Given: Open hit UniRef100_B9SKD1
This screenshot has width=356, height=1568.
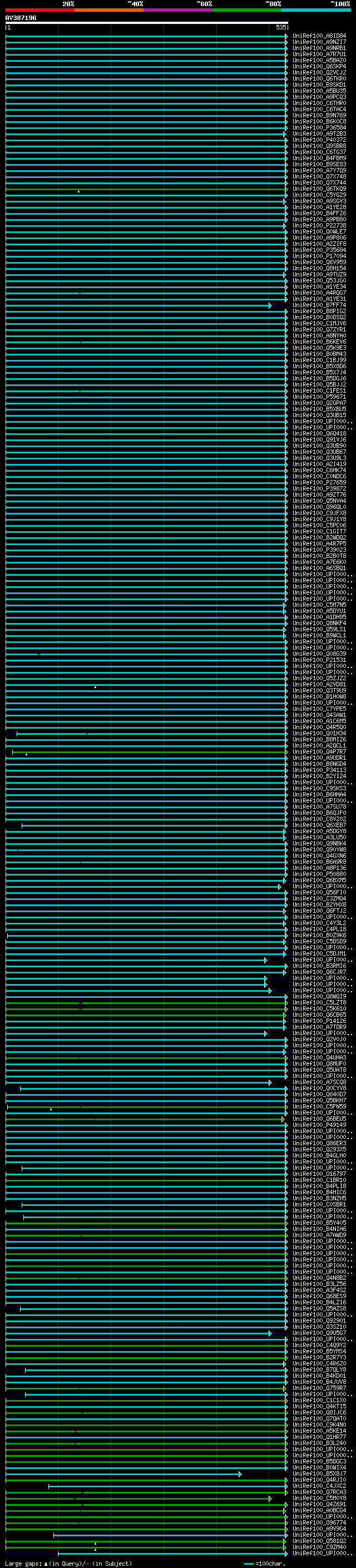Looking at the screenshot, I should (x=319, y=85).
